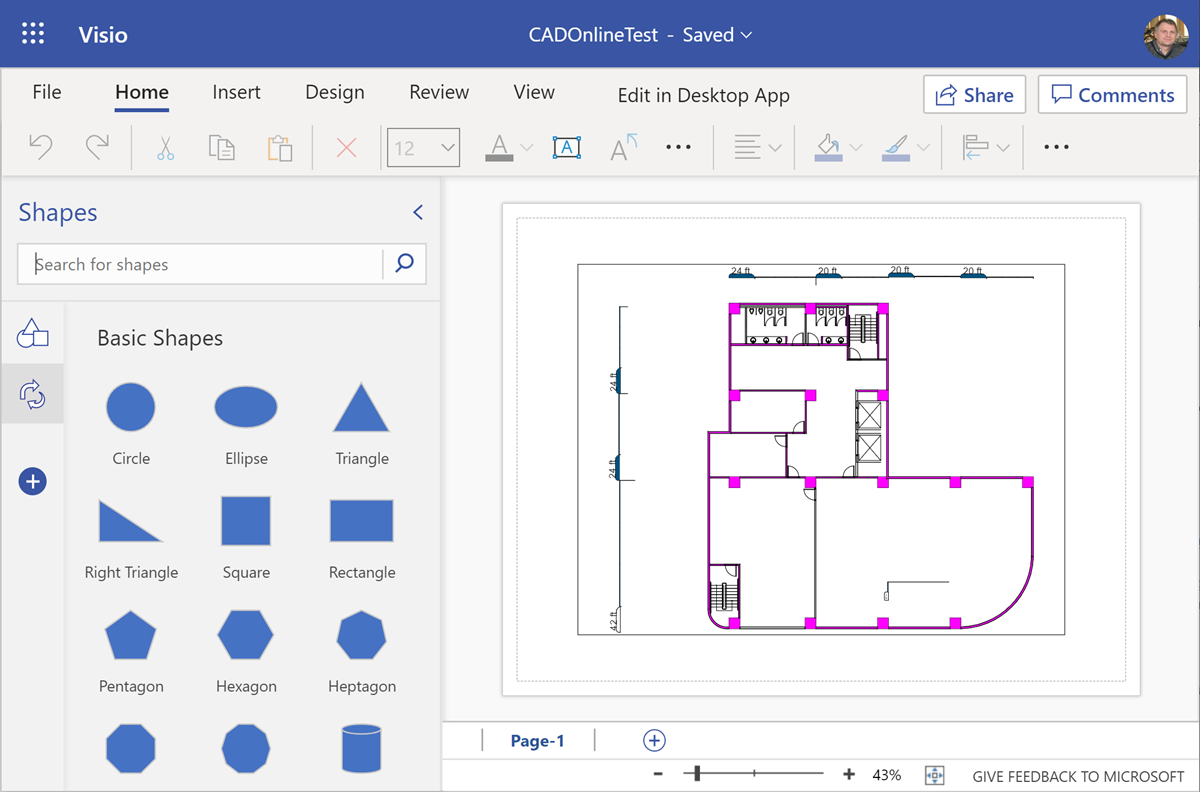Image resolution: width=1200 pixels, height=793 pixels.
Task: Open the ribbon overflow ellipsis at right
Action: (x=1056, y=147)
